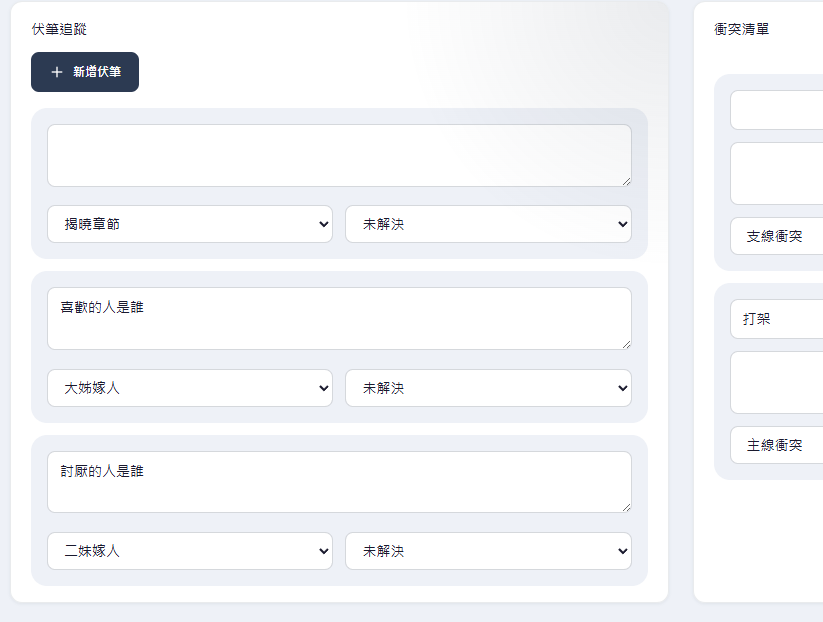Screen dimensions: 823x622
Task: Open the 大姊嫁人 chapter dropdown
Action: click(190, 388)
